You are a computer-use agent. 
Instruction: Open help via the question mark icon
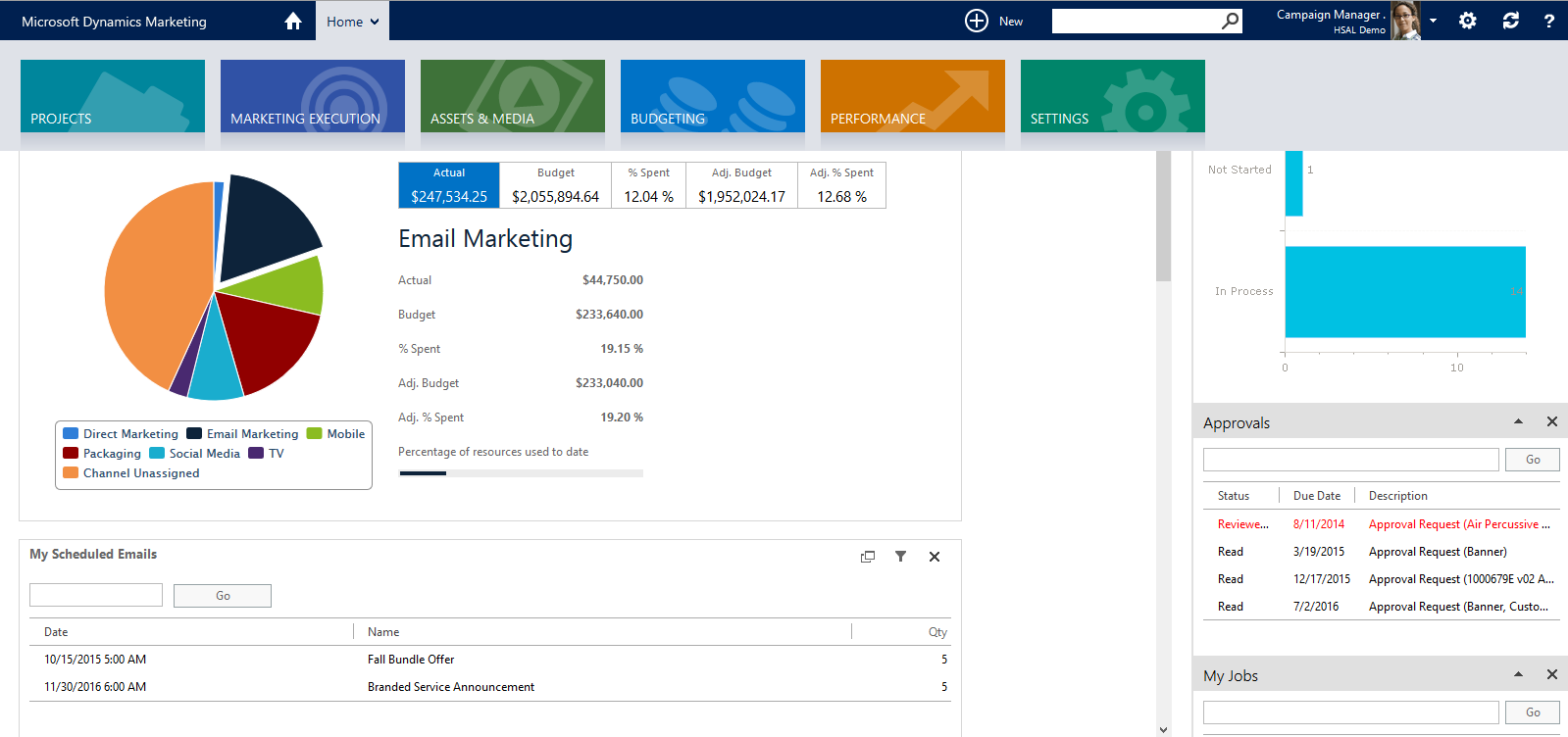click(1548, 21)
